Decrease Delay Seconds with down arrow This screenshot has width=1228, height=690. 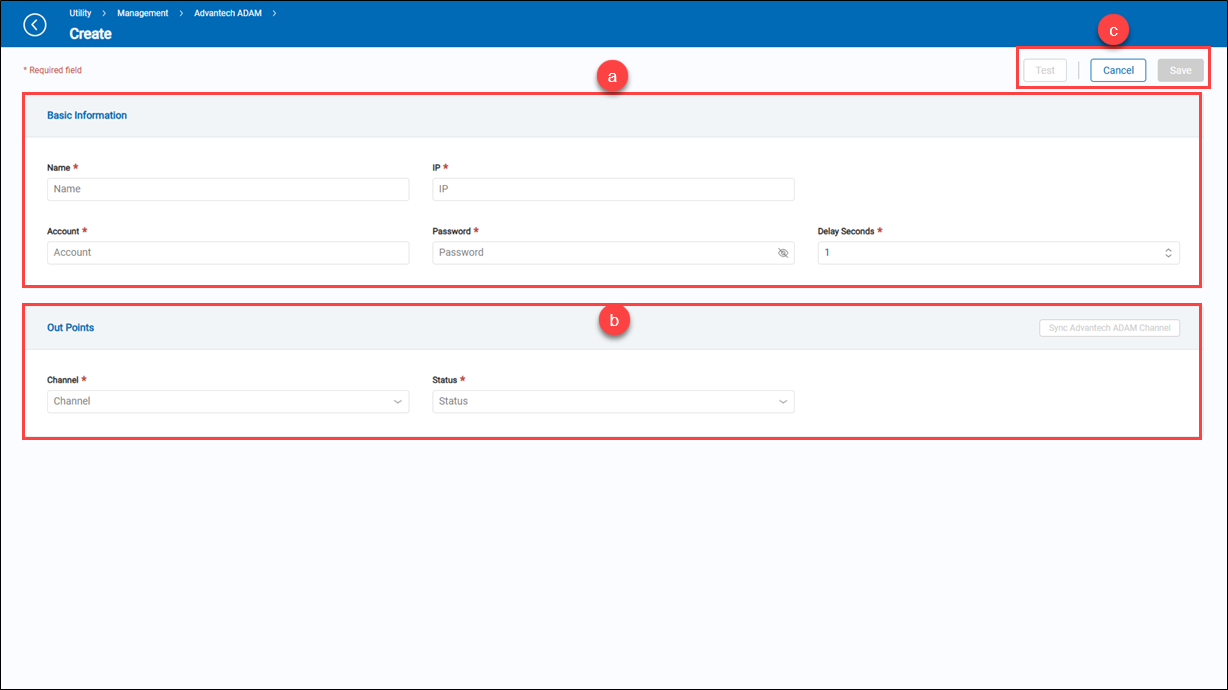[x=1168, y=256]
